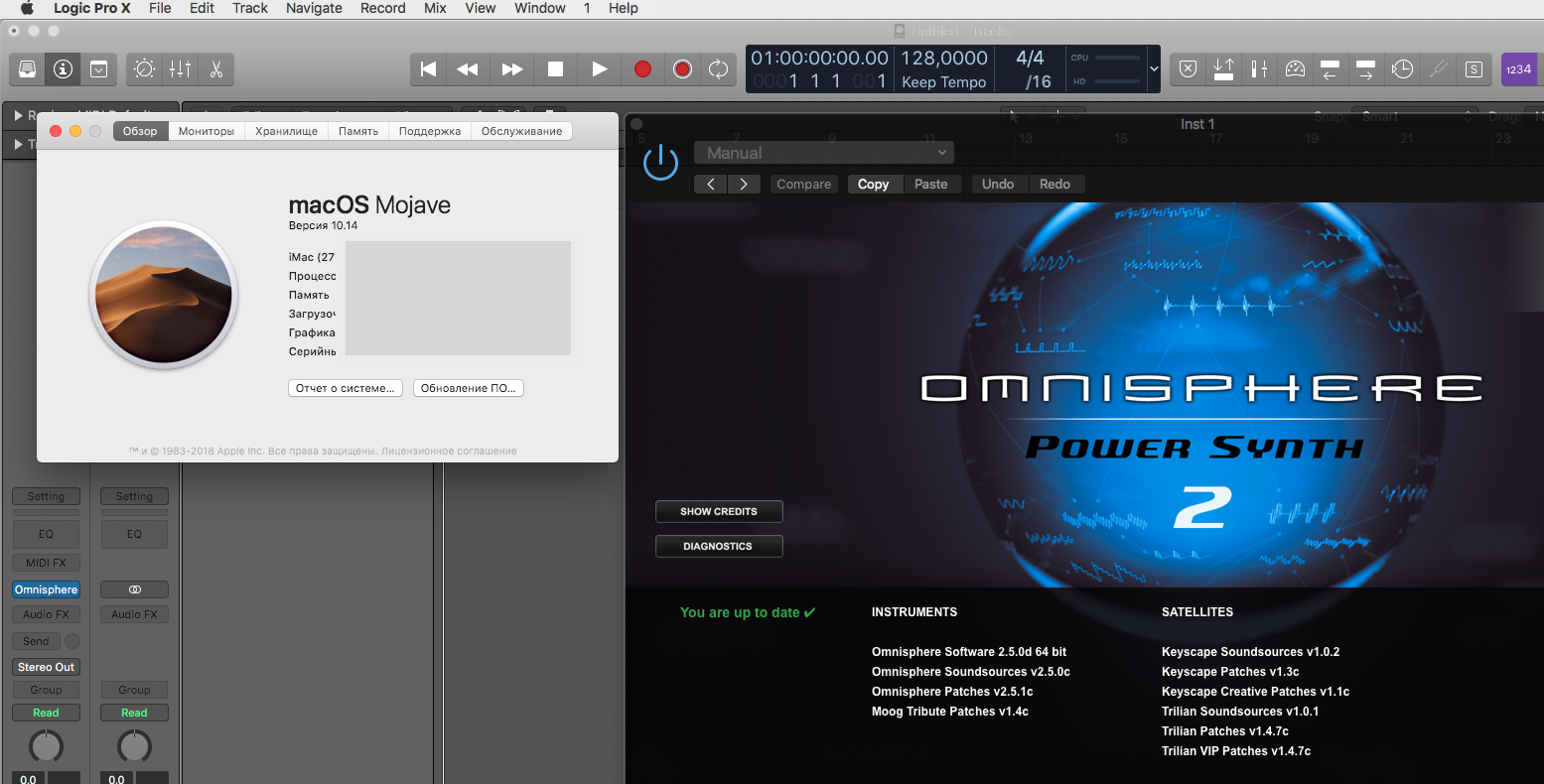
Task: Click the macOS Mojave desktop thumbnail image
Action: click(x=164, y=295)
